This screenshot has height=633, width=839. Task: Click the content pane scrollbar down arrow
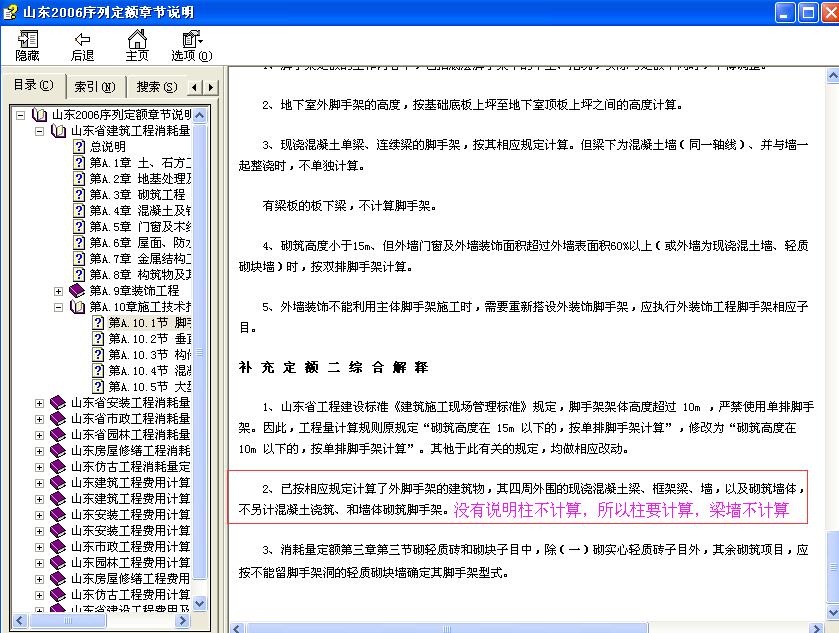[832, 614]
